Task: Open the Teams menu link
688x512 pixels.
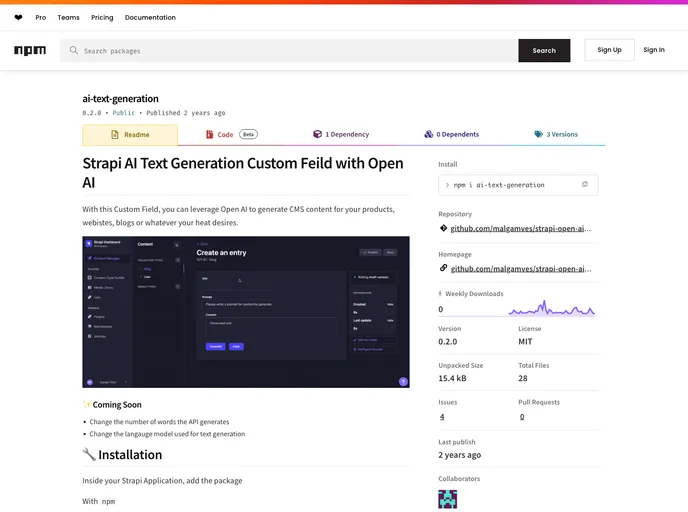Action: point(68,18)
